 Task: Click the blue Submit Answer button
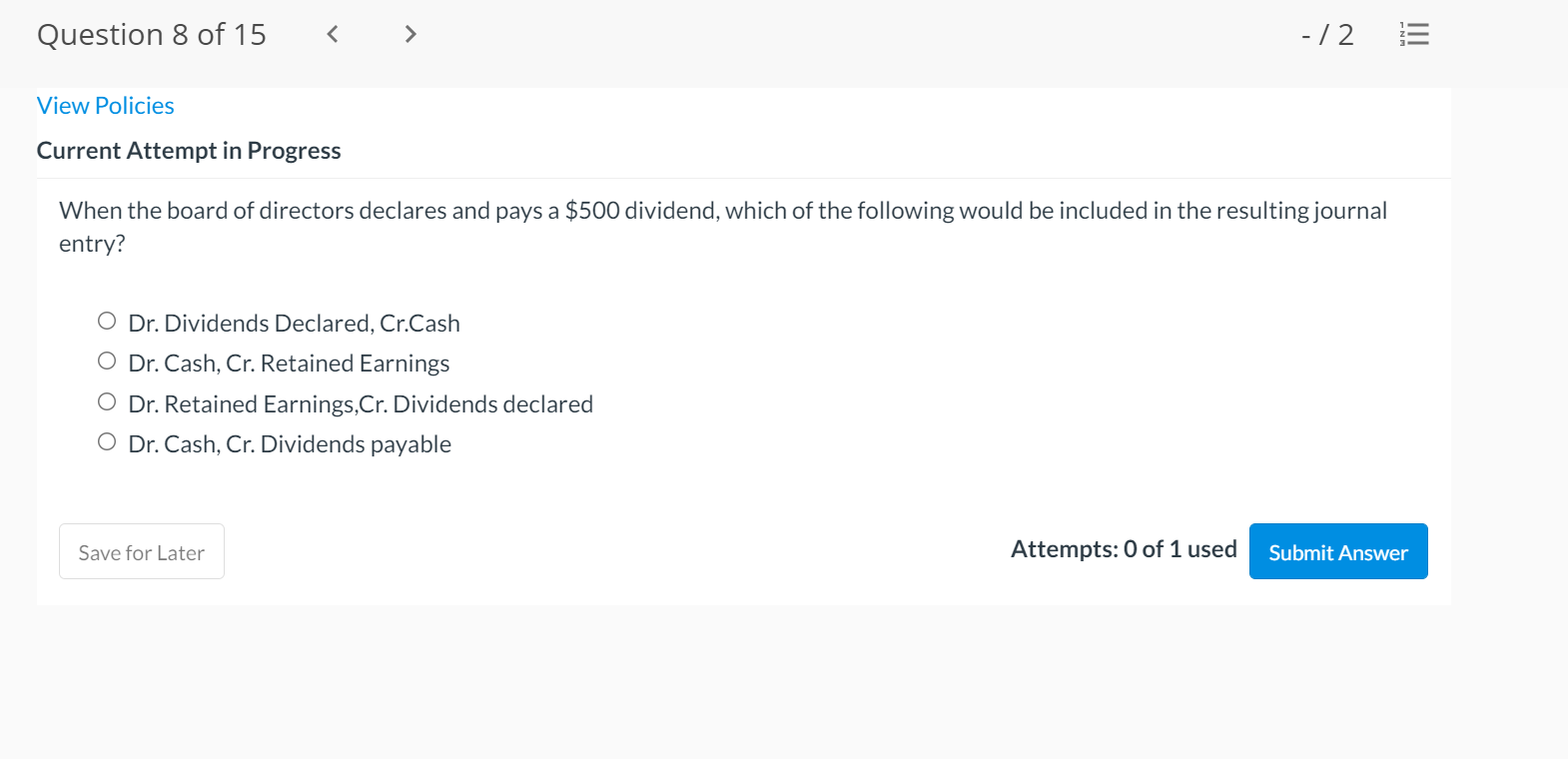pyautogui.click(x=1338, y=551)
